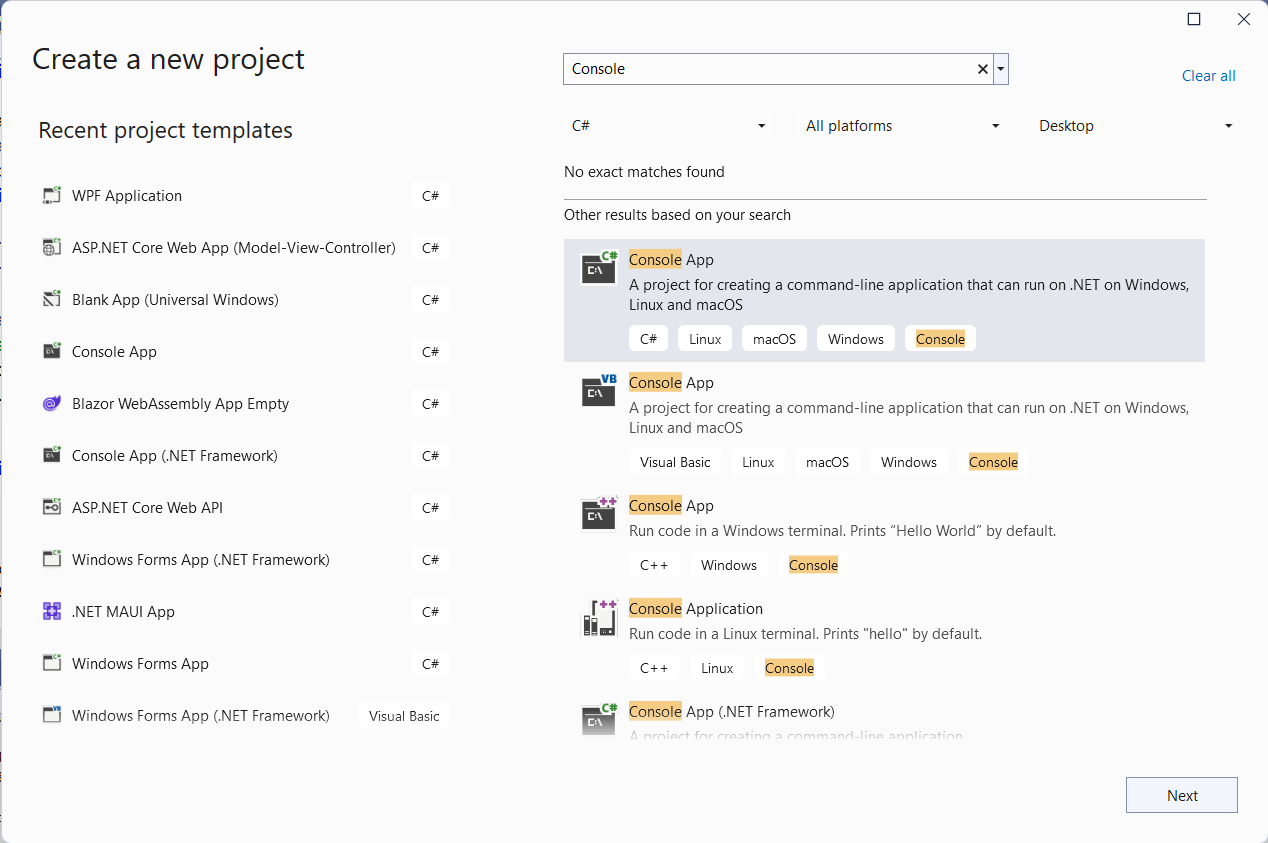
Task: Select the ASP.NET Core Web App MVC icon
Action: tap(52, 248)
